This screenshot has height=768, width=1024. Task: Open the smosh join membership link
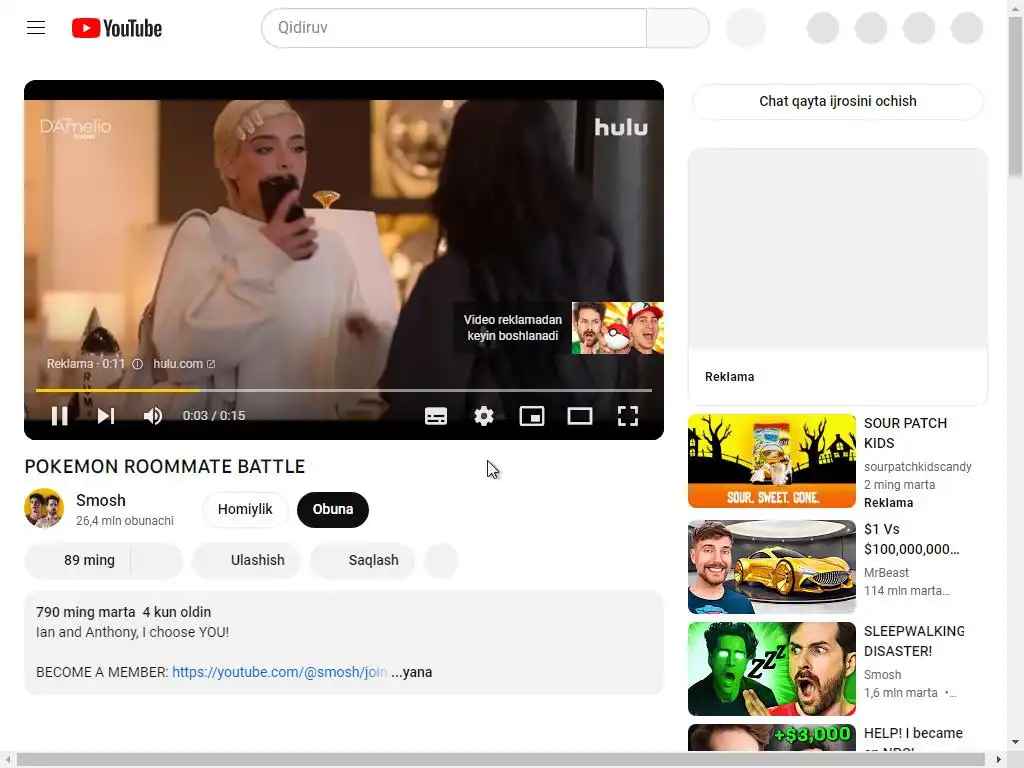coord(280,672)
